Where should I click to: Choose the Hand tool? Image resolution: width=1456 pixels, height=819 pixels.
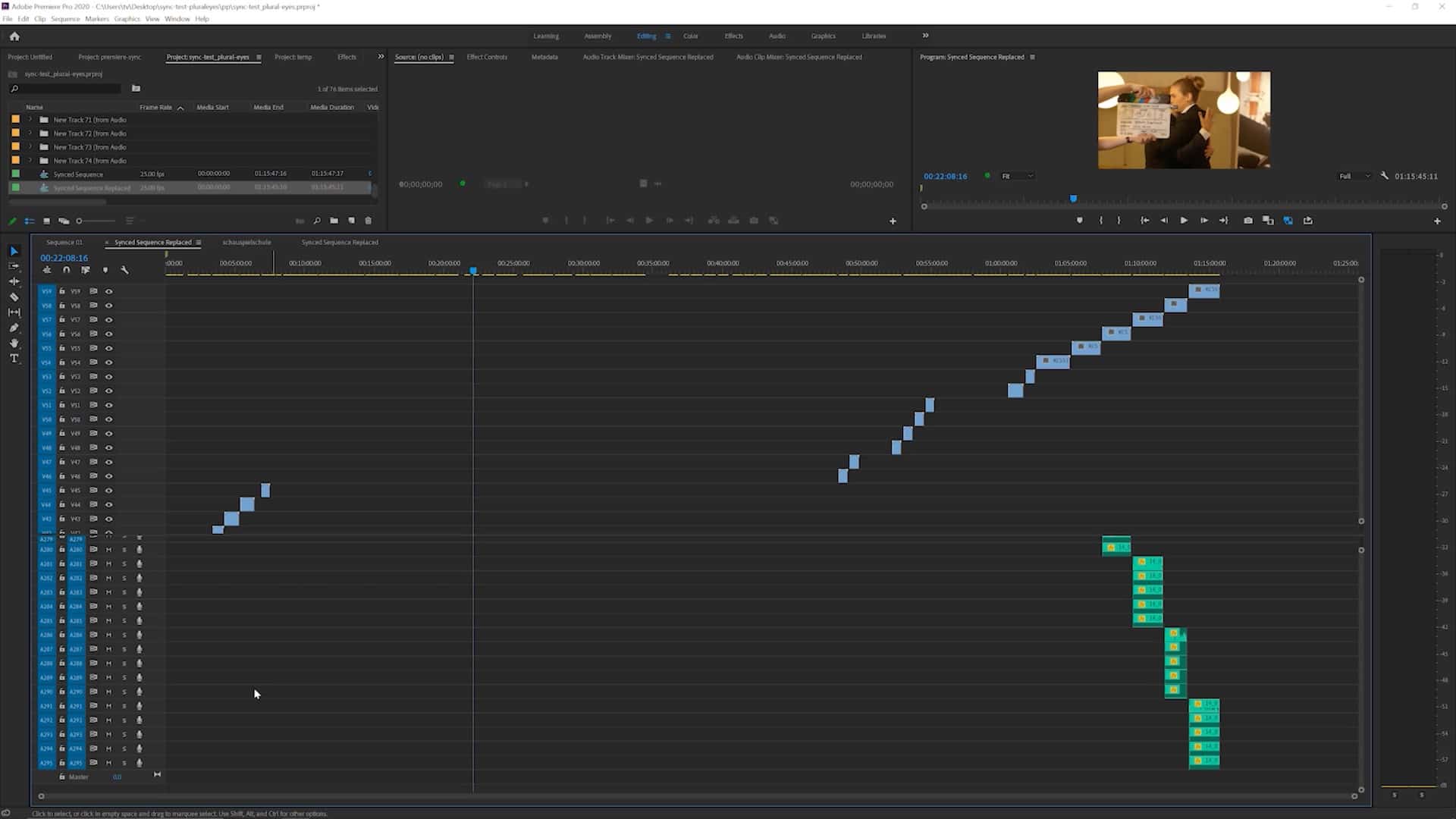tap(14, 343)
